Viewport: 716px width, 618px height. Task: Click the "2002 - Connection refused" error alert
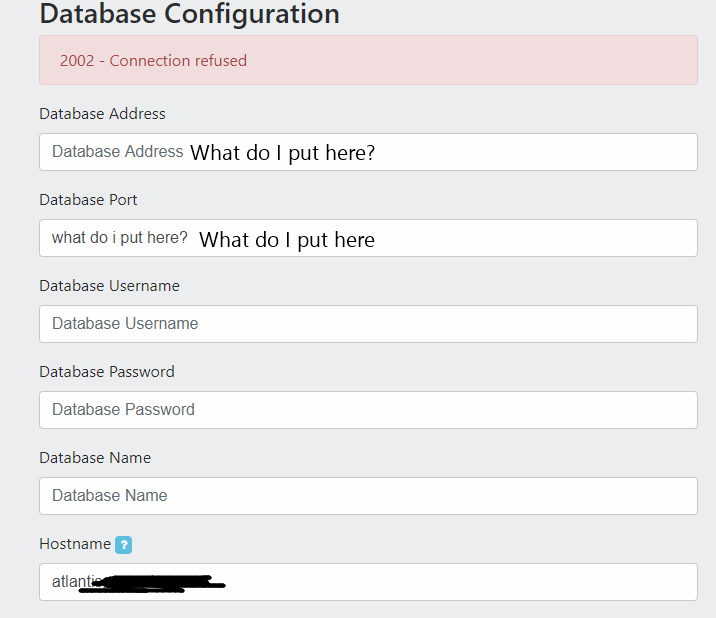coord(368,61)
